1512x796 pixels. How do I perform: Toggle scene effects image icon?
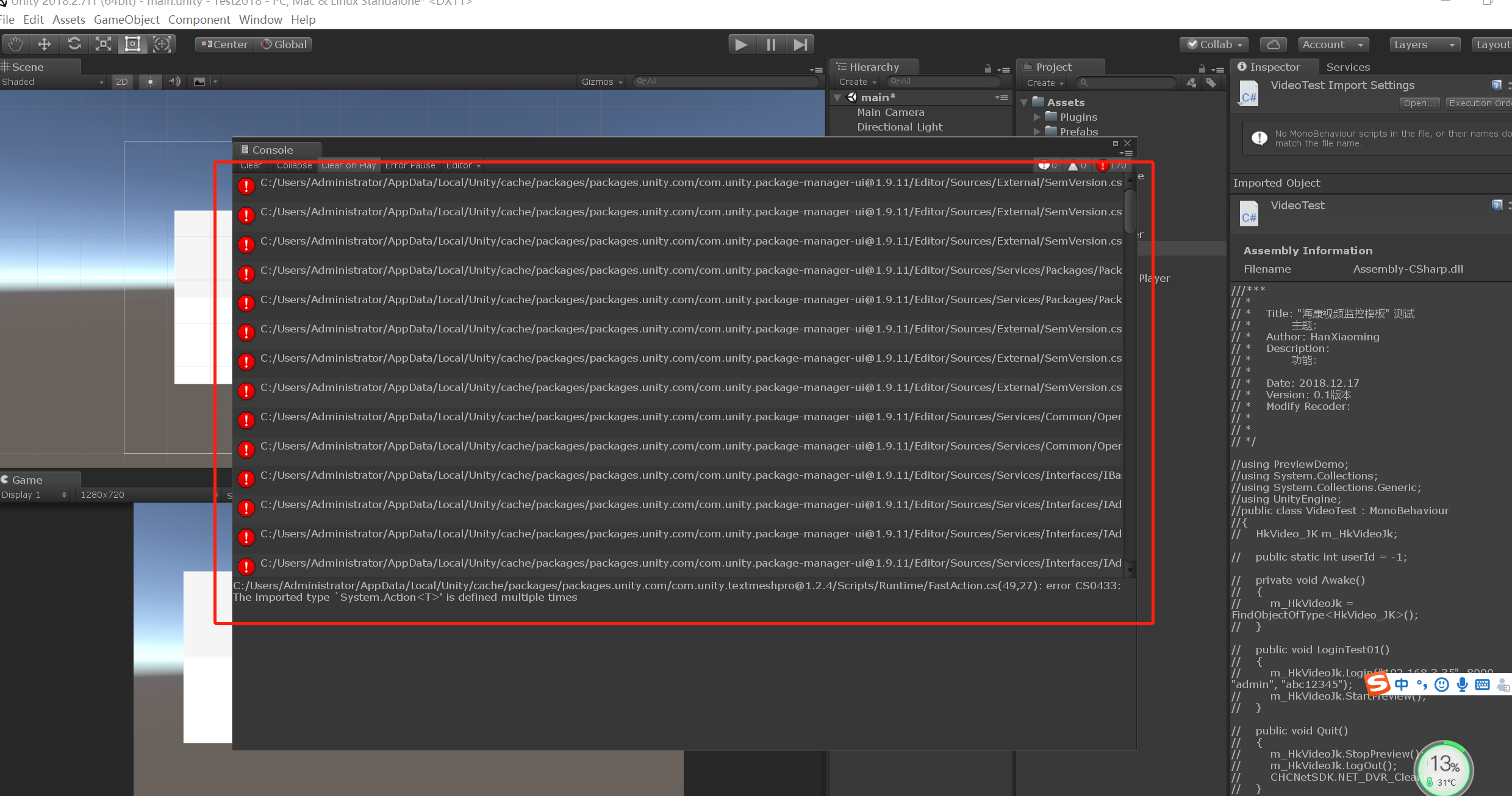click(199, 82)
